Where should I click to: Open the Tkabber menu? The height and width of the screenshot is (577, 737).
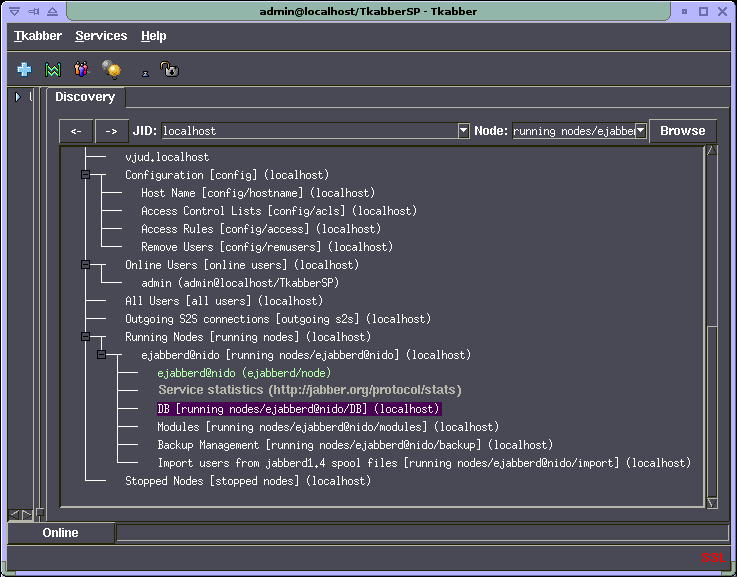pos(38,36)
